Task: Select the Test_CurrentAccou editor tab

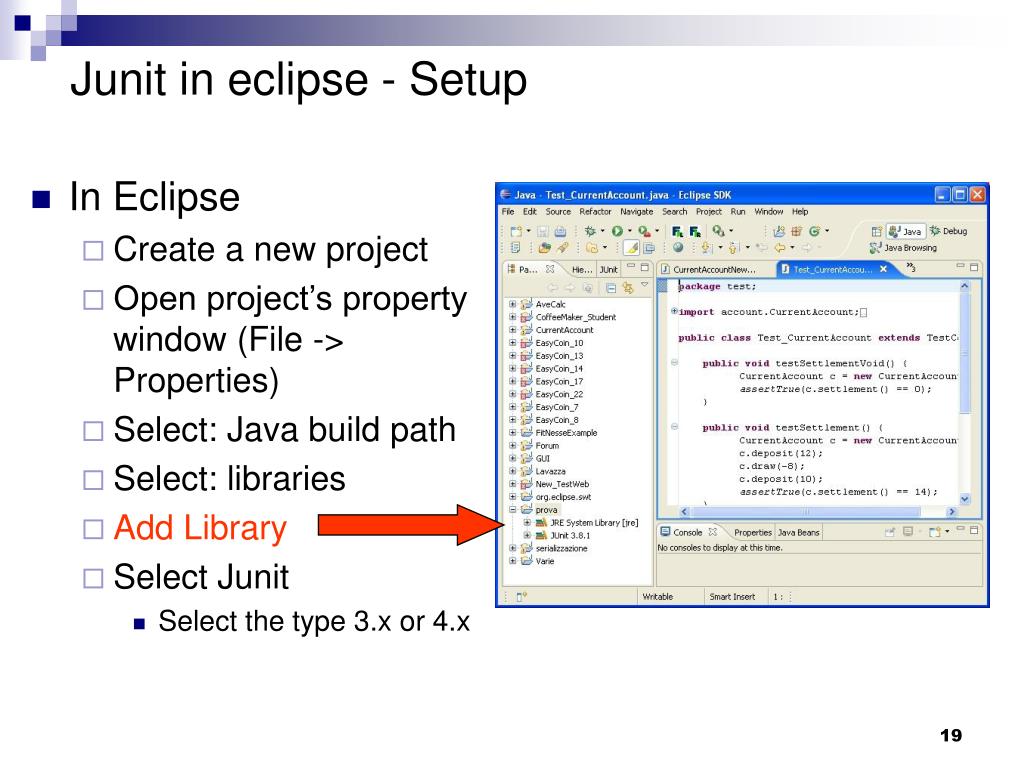Action: (833, 267)
